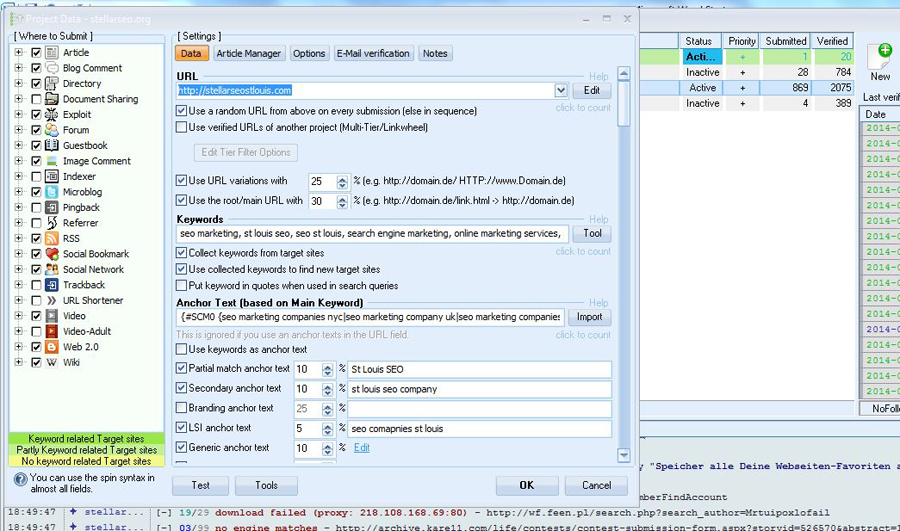
Task: Click the Social Bookmark icon
Action: (52, 254)
